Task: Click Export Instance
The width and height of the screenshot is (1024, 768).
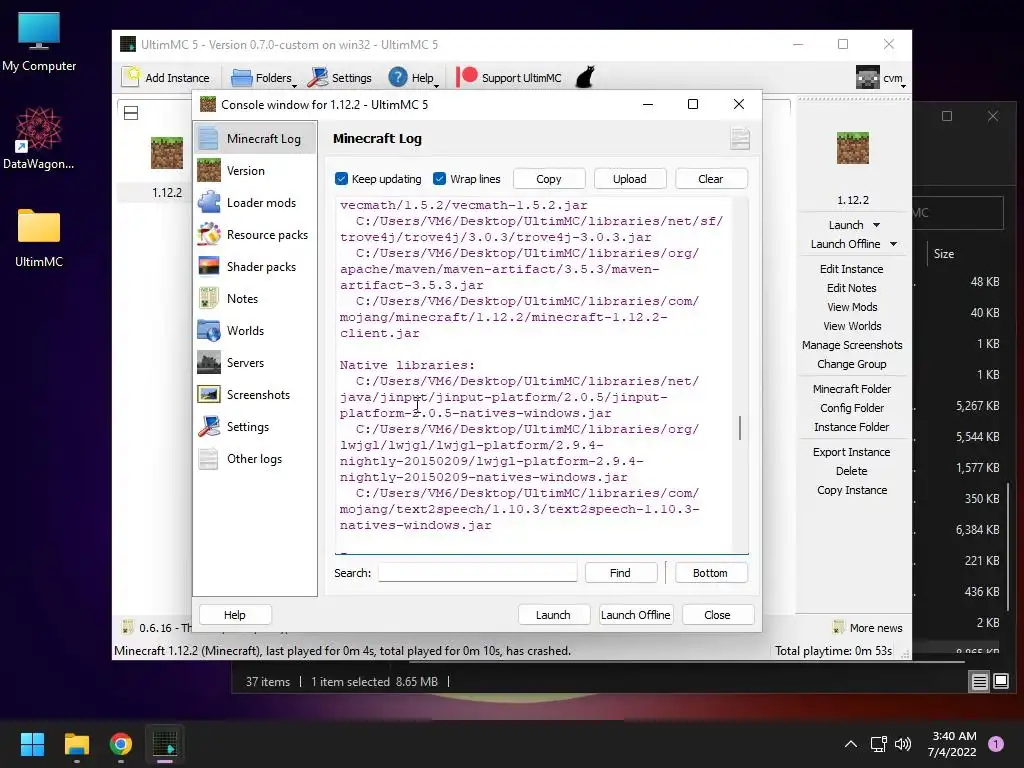Action: [852, 452]
